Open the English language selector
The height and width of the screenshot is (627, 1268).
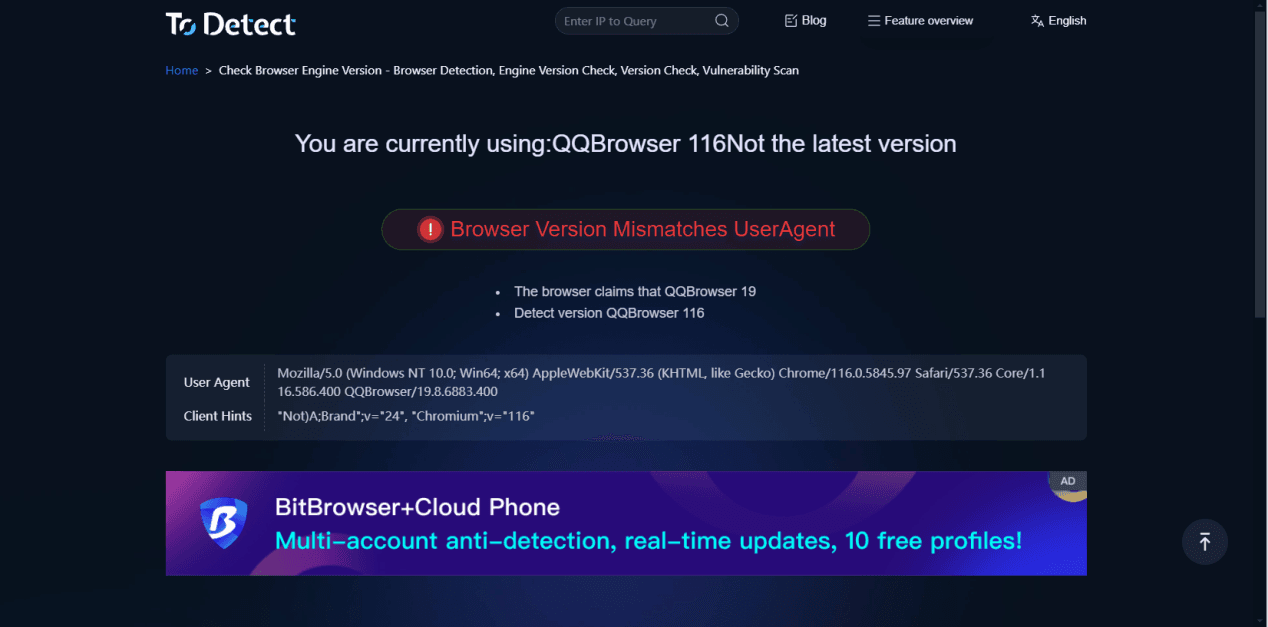click(x=1058, y=20)
